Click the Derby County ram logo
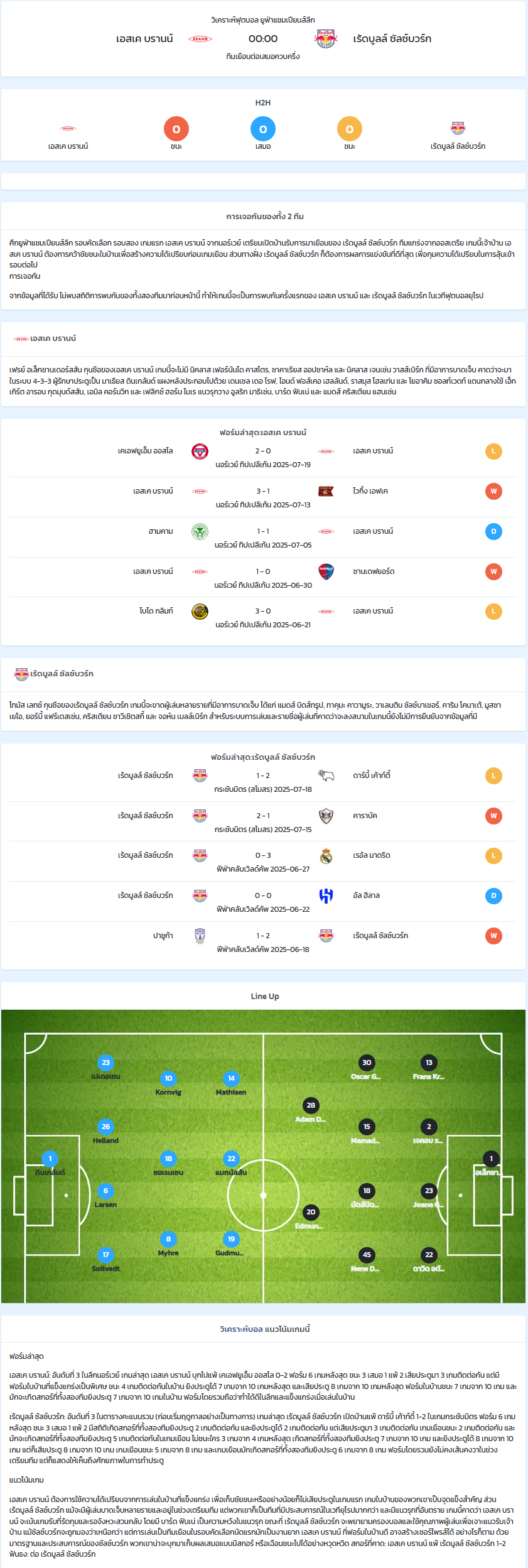The height and width of the screenshot is (1568, 528). [326, 776]
